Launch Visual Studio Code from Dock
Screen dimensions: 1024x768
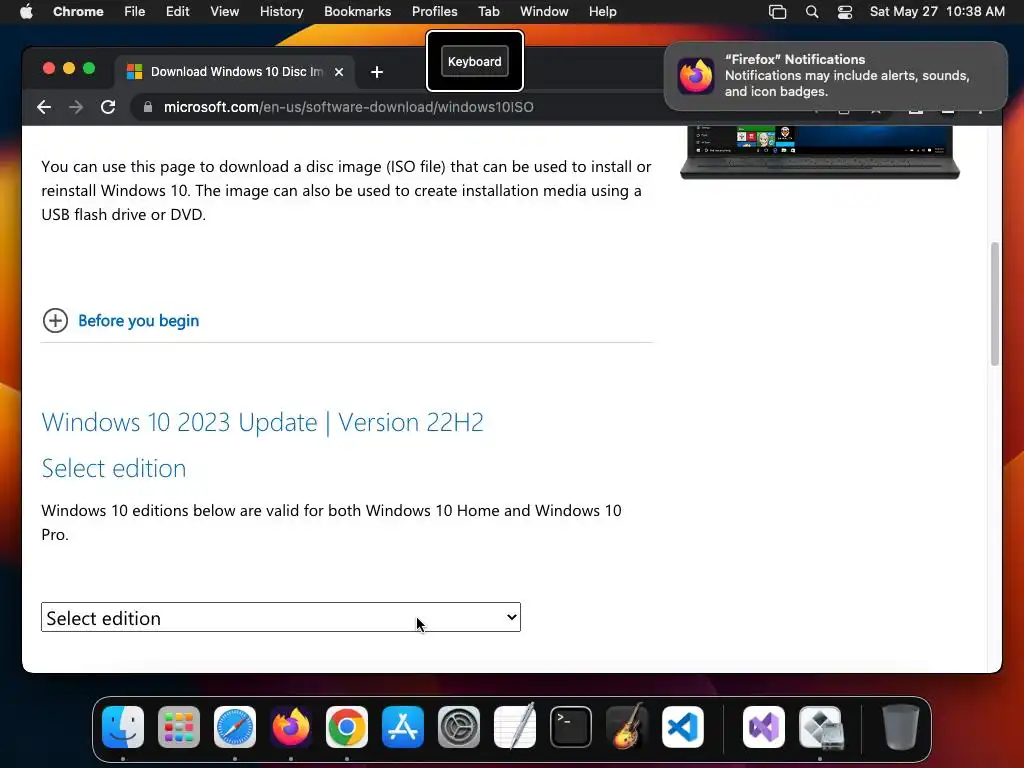[x=682, y=726]
